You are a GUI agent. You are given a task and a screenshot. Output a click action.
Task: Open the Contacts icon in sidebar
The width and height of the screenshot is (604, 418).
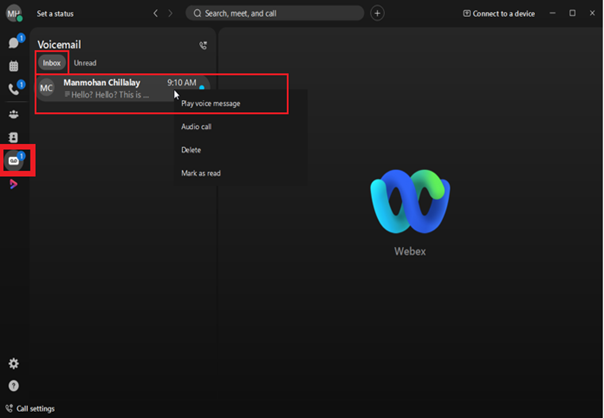click(14, 138)
